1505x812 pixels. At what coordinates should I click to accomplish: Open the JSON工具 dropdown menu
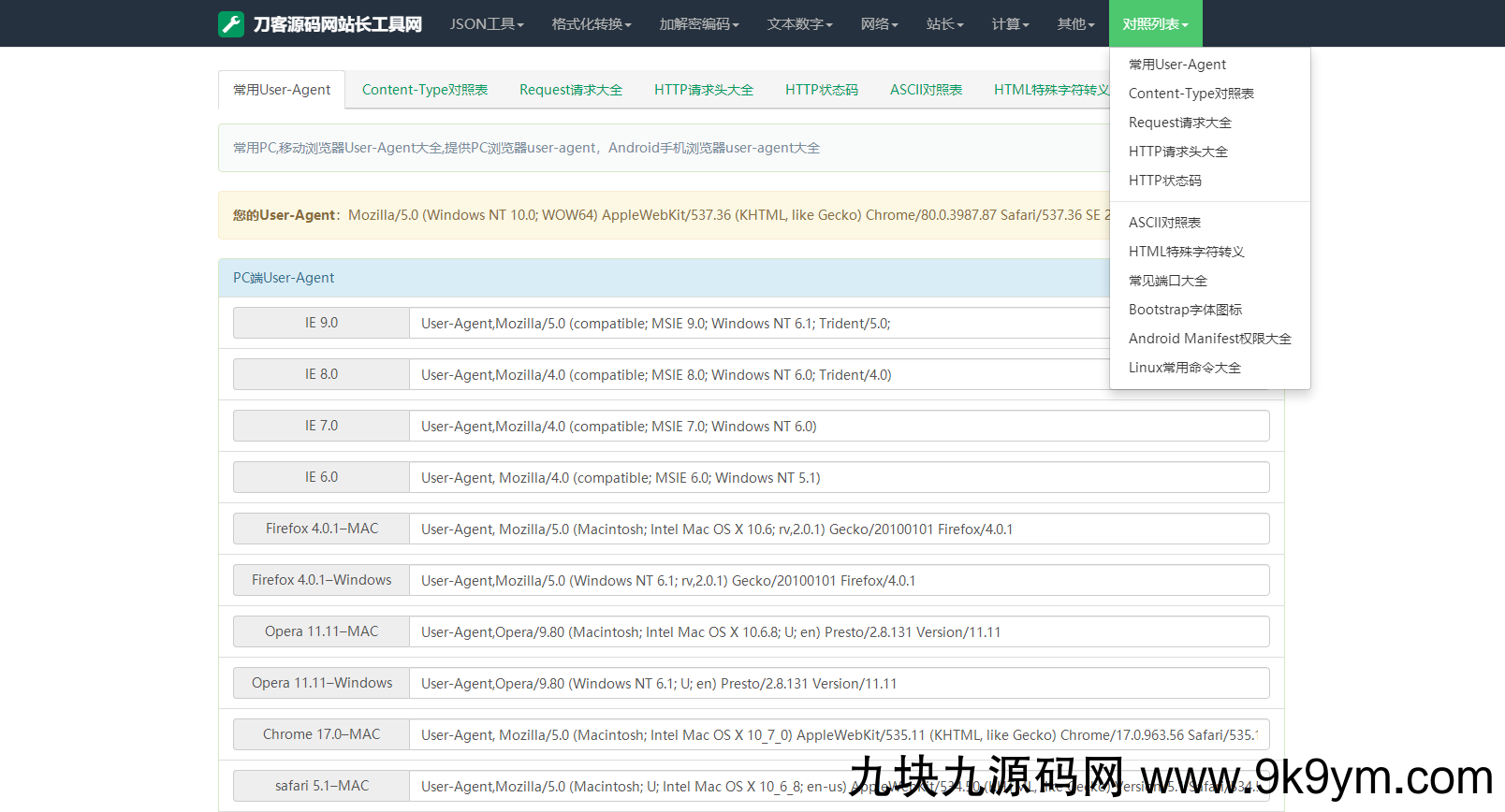[486, 24]
